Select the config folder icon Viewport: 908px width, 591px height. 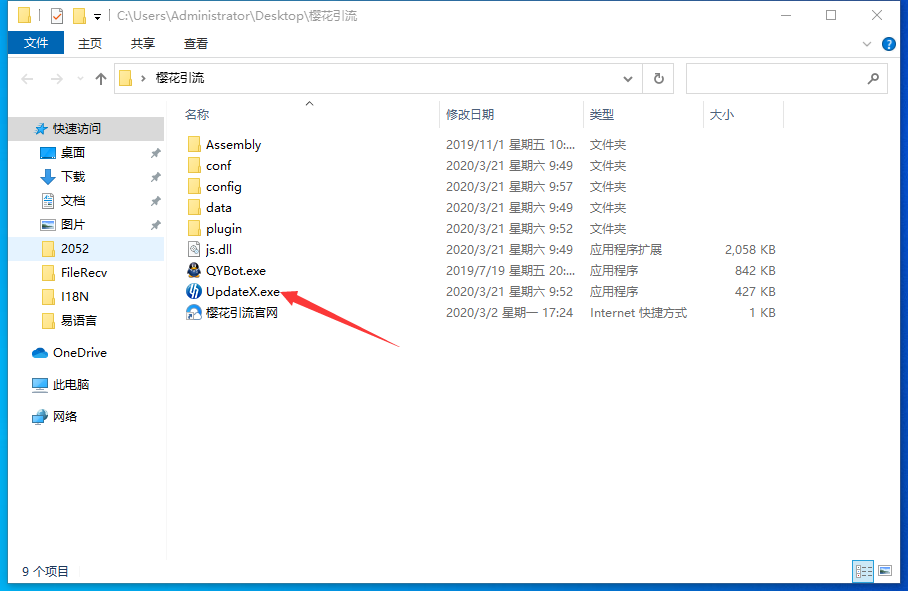pos(194,186)
